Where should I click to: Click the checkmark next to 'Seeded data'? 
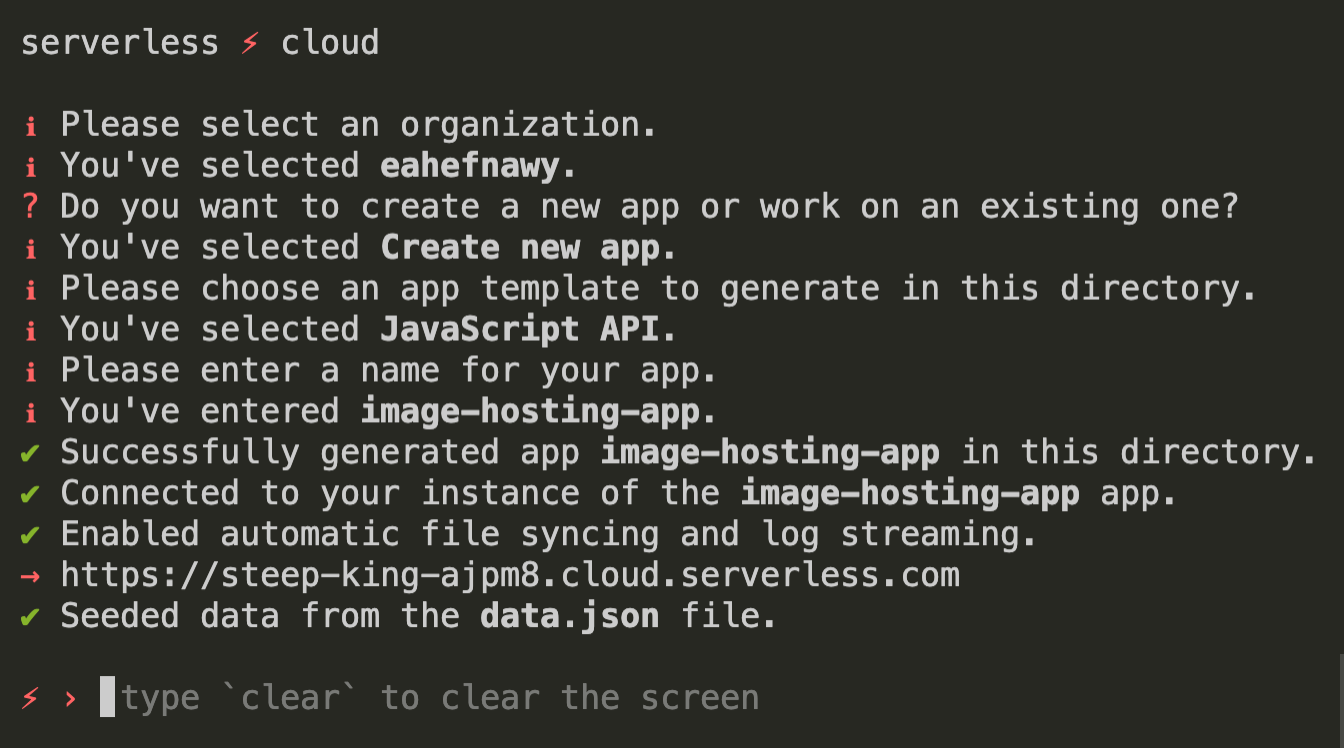[x=30, y=615]
